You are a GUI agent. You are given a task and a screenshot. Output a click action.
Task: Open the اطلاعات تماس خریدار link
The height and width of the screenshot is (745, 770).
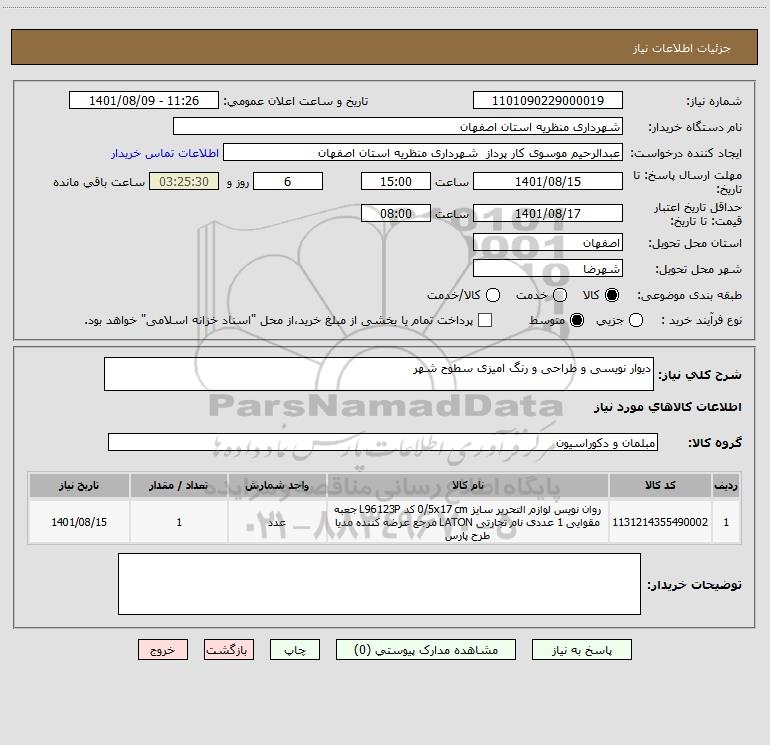click(x=165, y=153)
